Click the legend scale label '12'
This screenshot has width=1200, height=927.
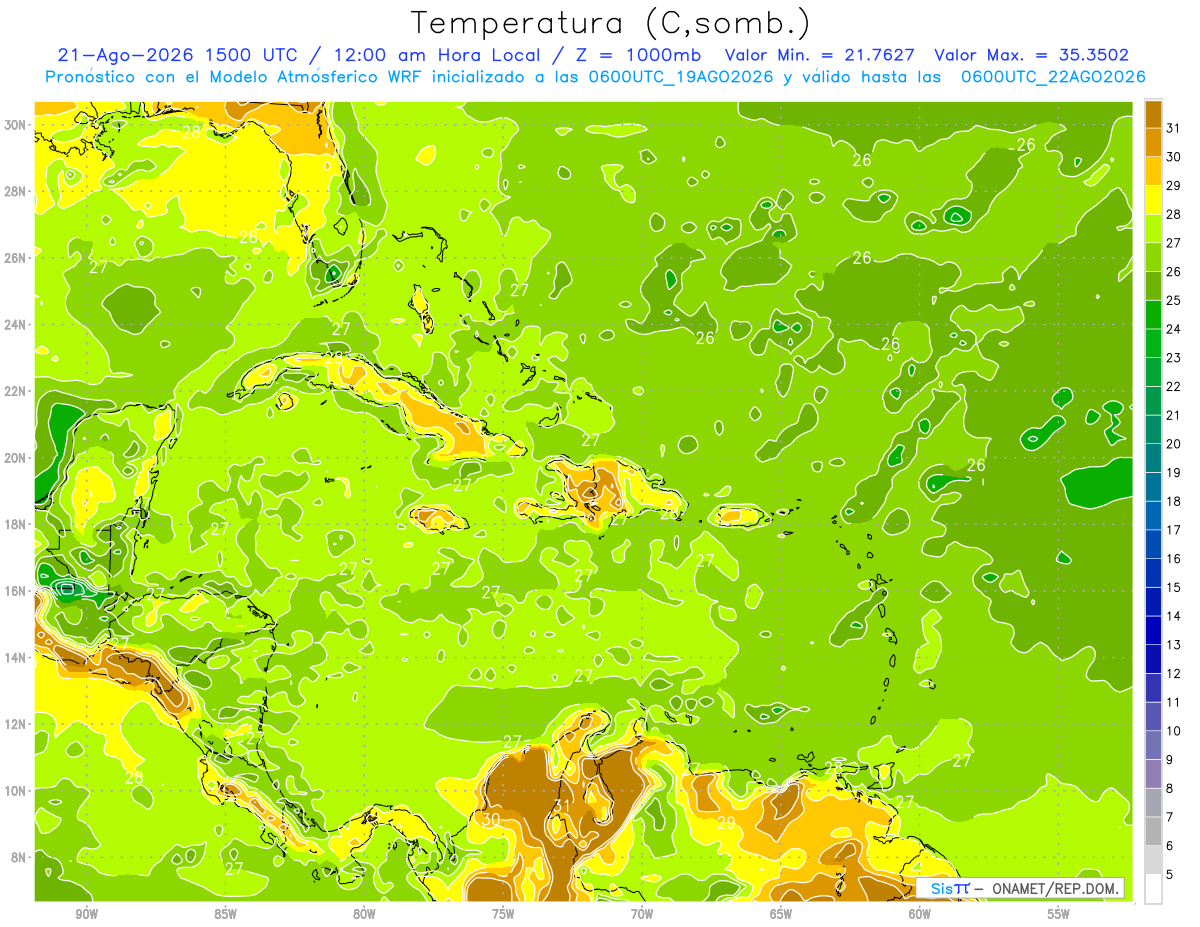[1174, 673]
